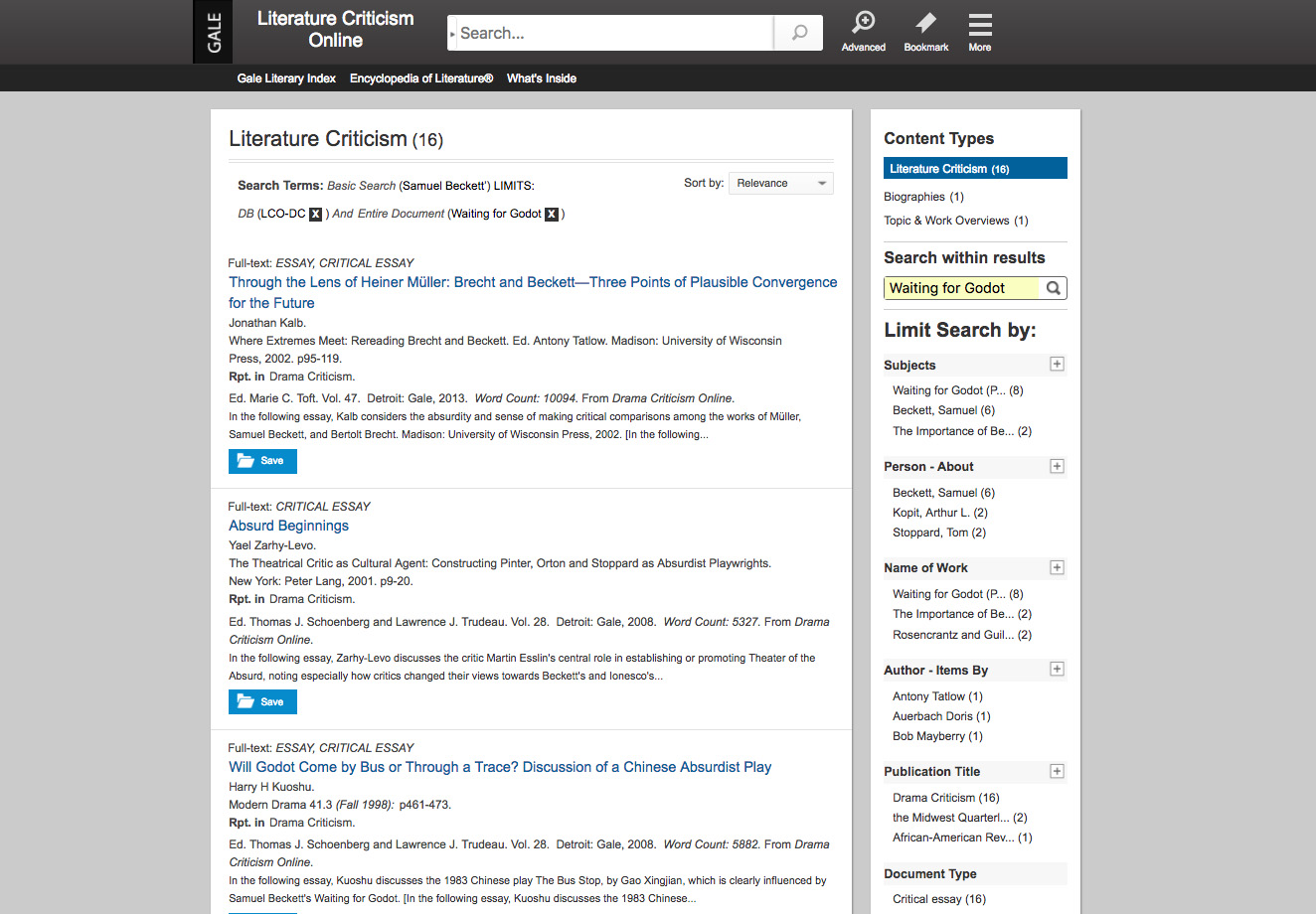Viewport: 1316px width, 914px height.
Task: Expand the Publication Title facet
Action: coord(1057,771)
